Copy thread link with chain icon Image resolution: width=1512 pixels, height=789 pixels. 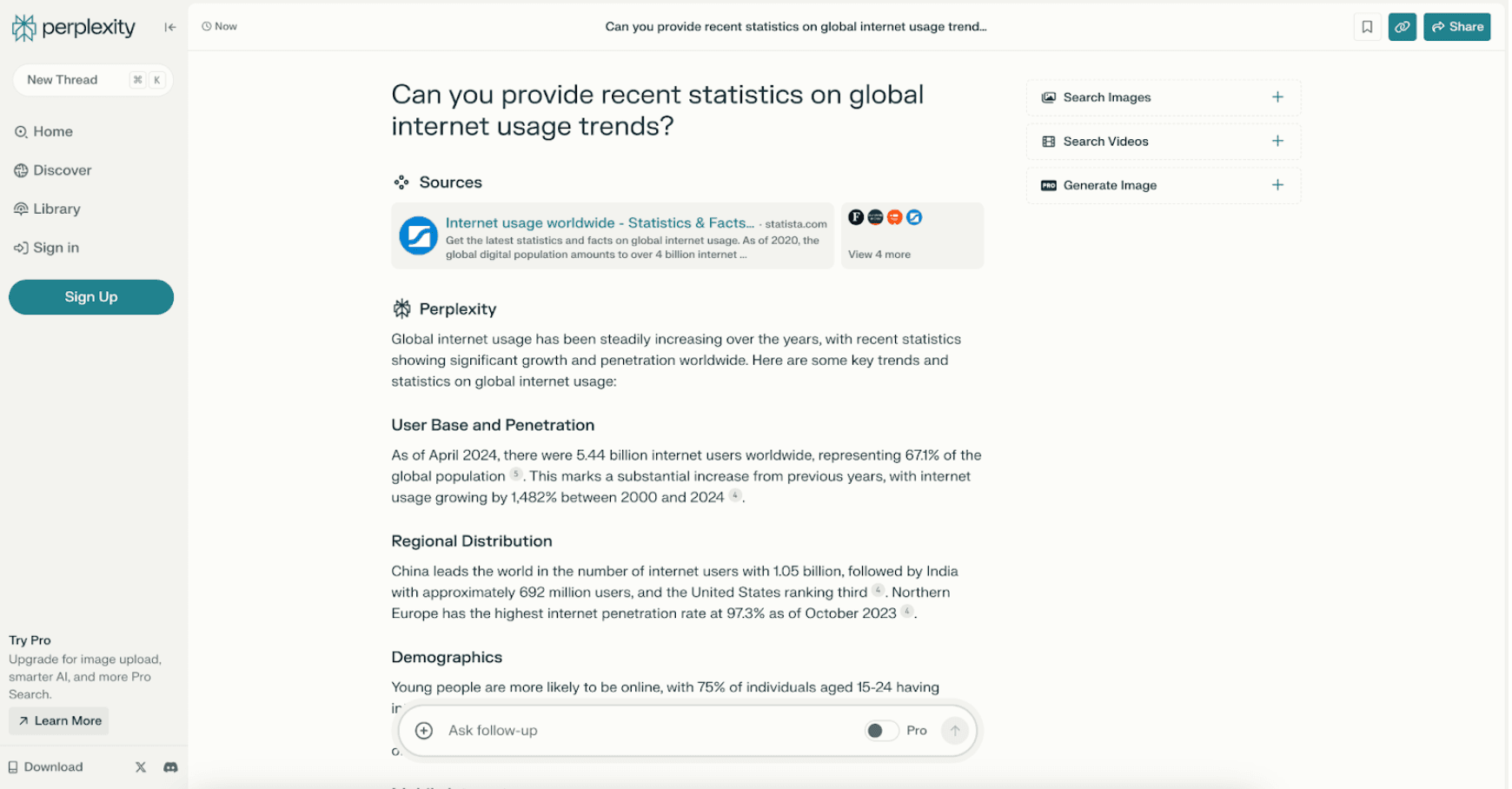click(x=1403, y=27)
